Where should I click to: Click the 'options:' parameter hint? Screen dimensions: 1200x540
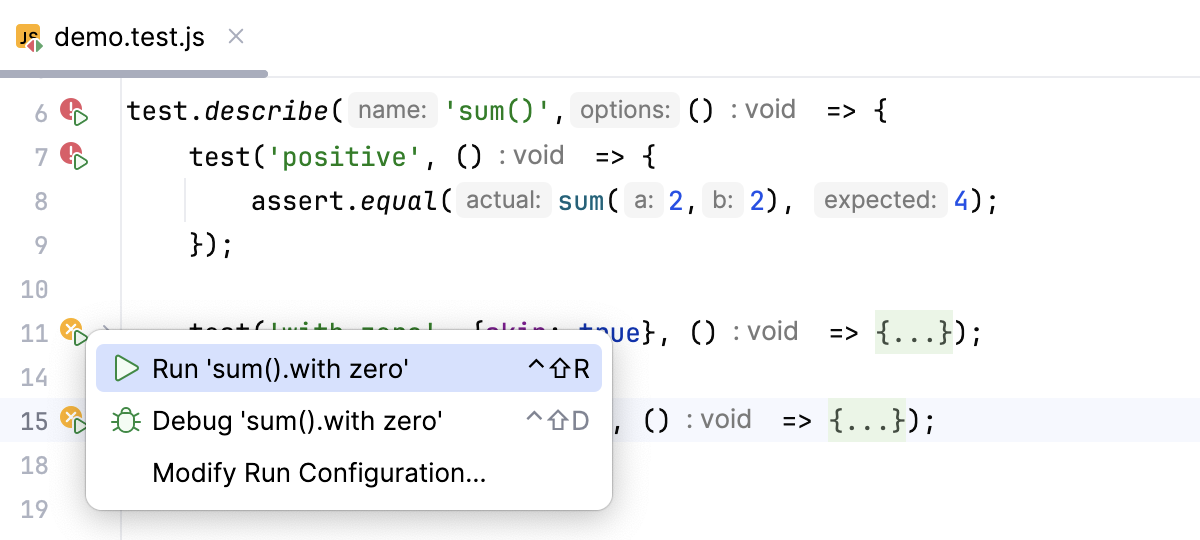pyautogui.click(x=625, y=110)
